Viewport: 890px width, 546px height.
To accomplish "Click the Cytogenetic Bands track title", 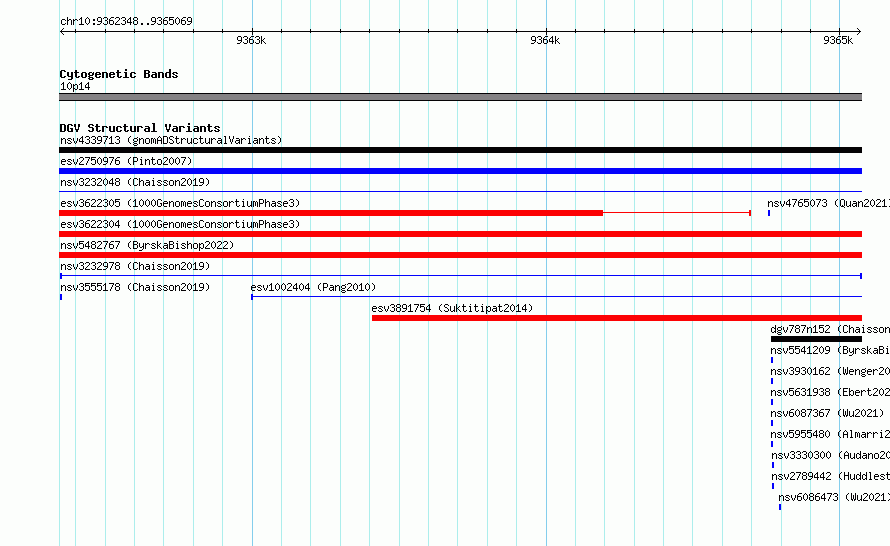I will (119, 74).
